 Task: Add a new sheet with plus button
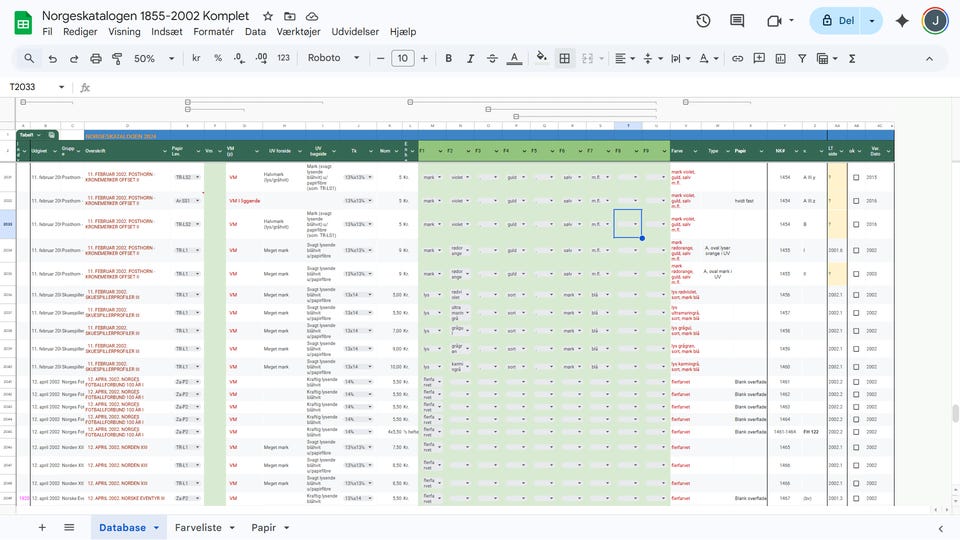tap(42, 527)
